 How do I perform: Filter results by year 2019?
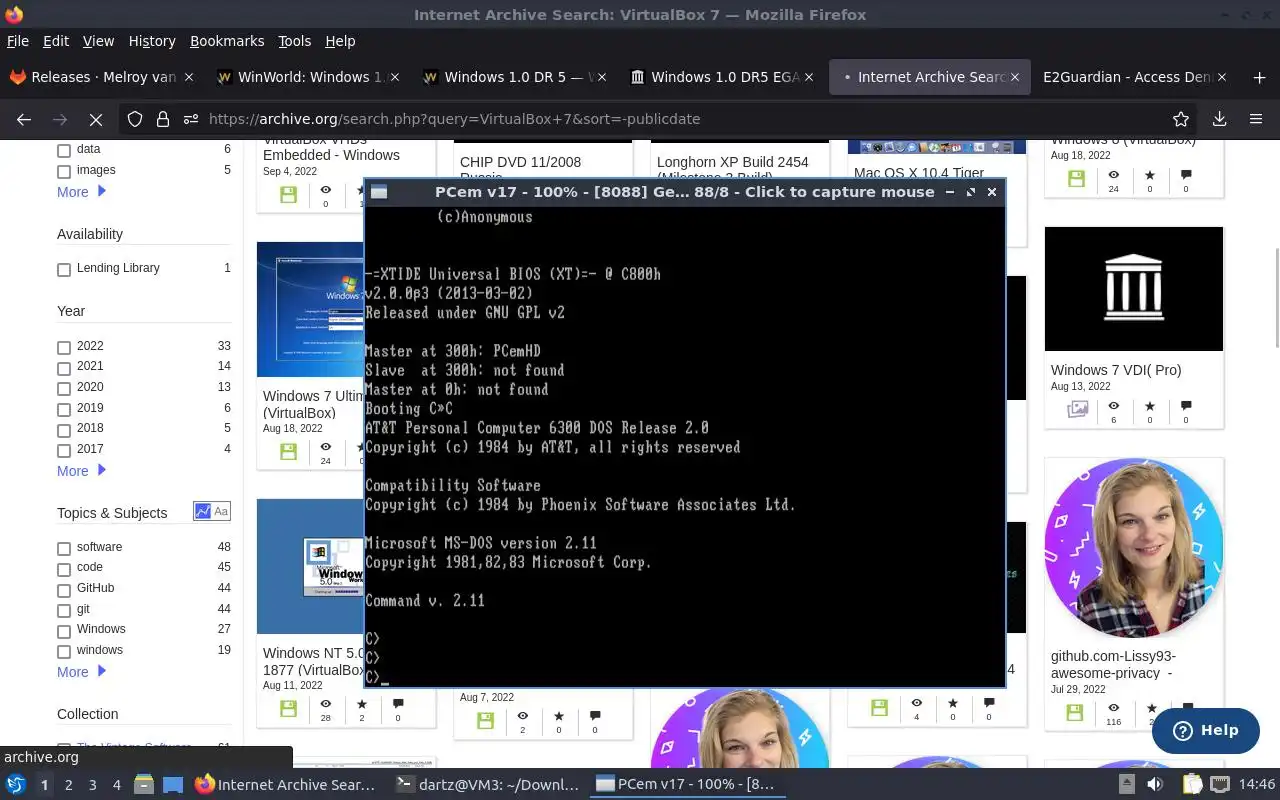pos(64,409)
